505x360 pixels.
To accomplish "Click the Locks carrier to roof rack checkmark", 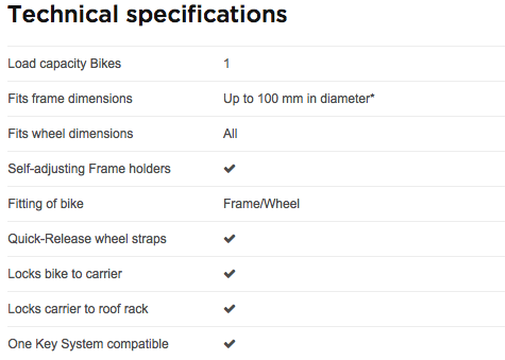I will click(229, 309).
